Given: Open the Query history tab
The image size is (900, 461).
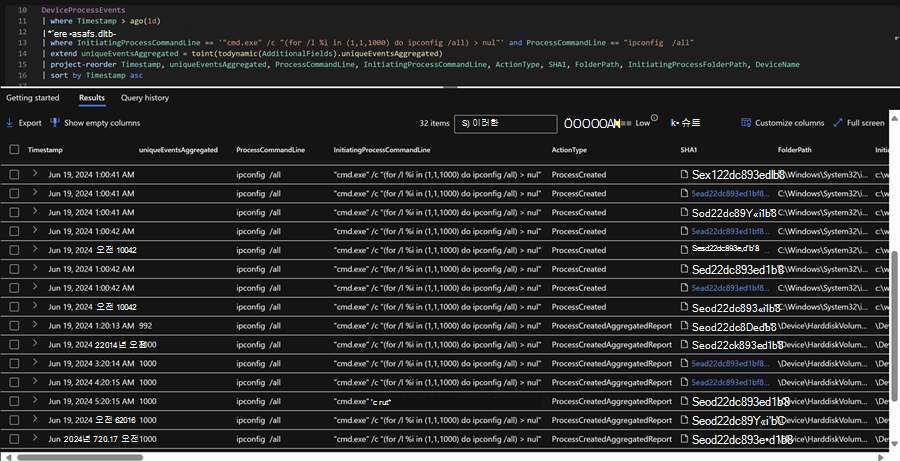Looking at the screenshot, I should click(145, 98).
